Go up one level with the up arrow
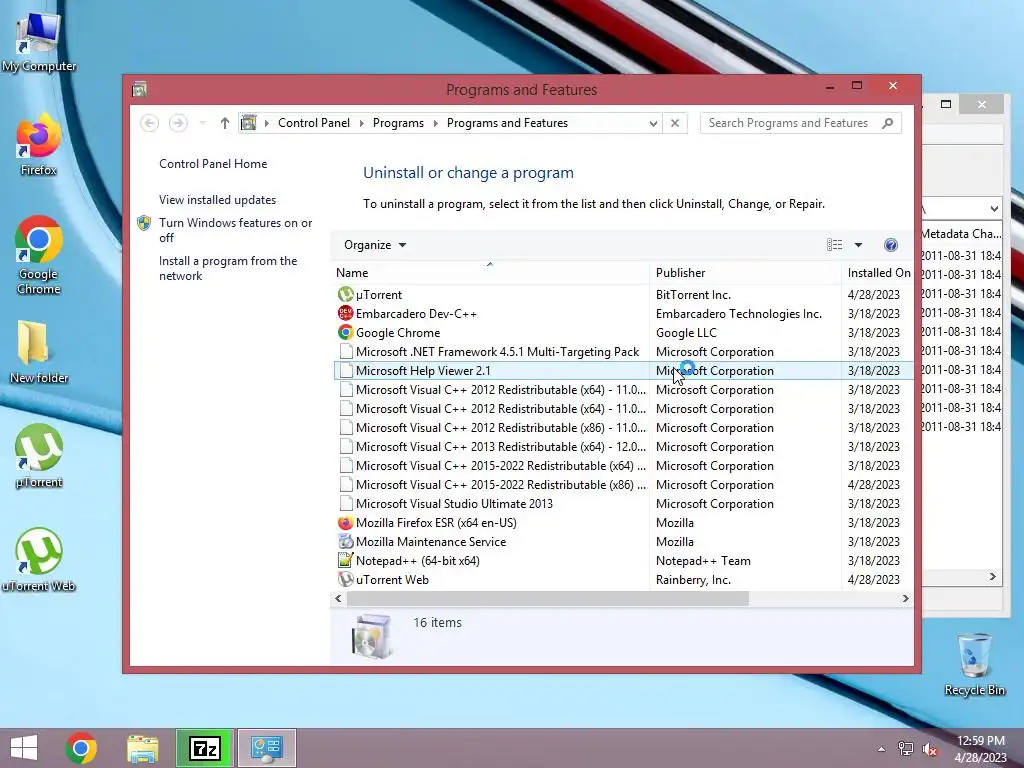1024x768 pixels. (225, 123)
